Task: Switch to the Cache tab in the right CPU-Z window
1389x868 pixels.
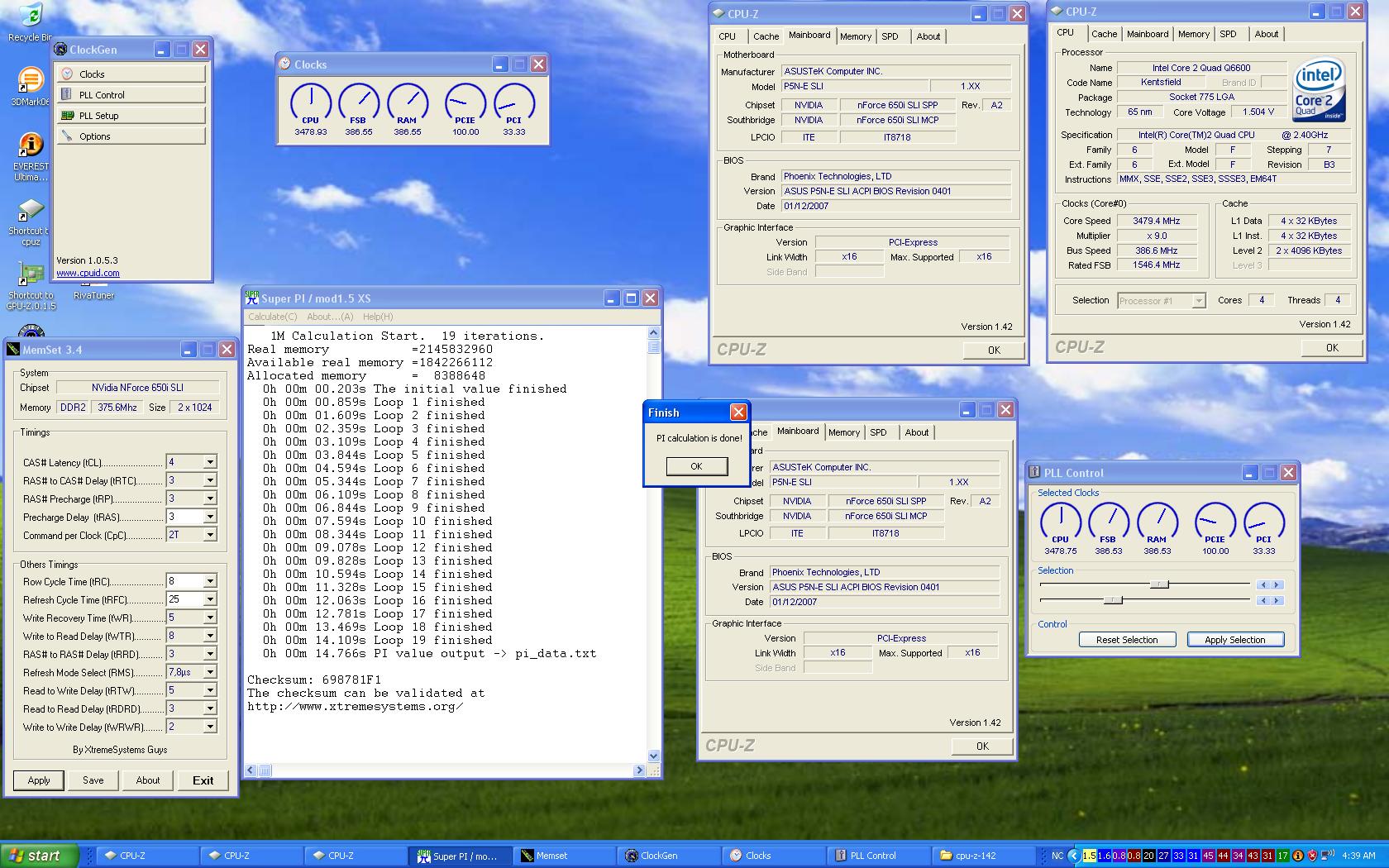Action: [x=1104, y=34]
